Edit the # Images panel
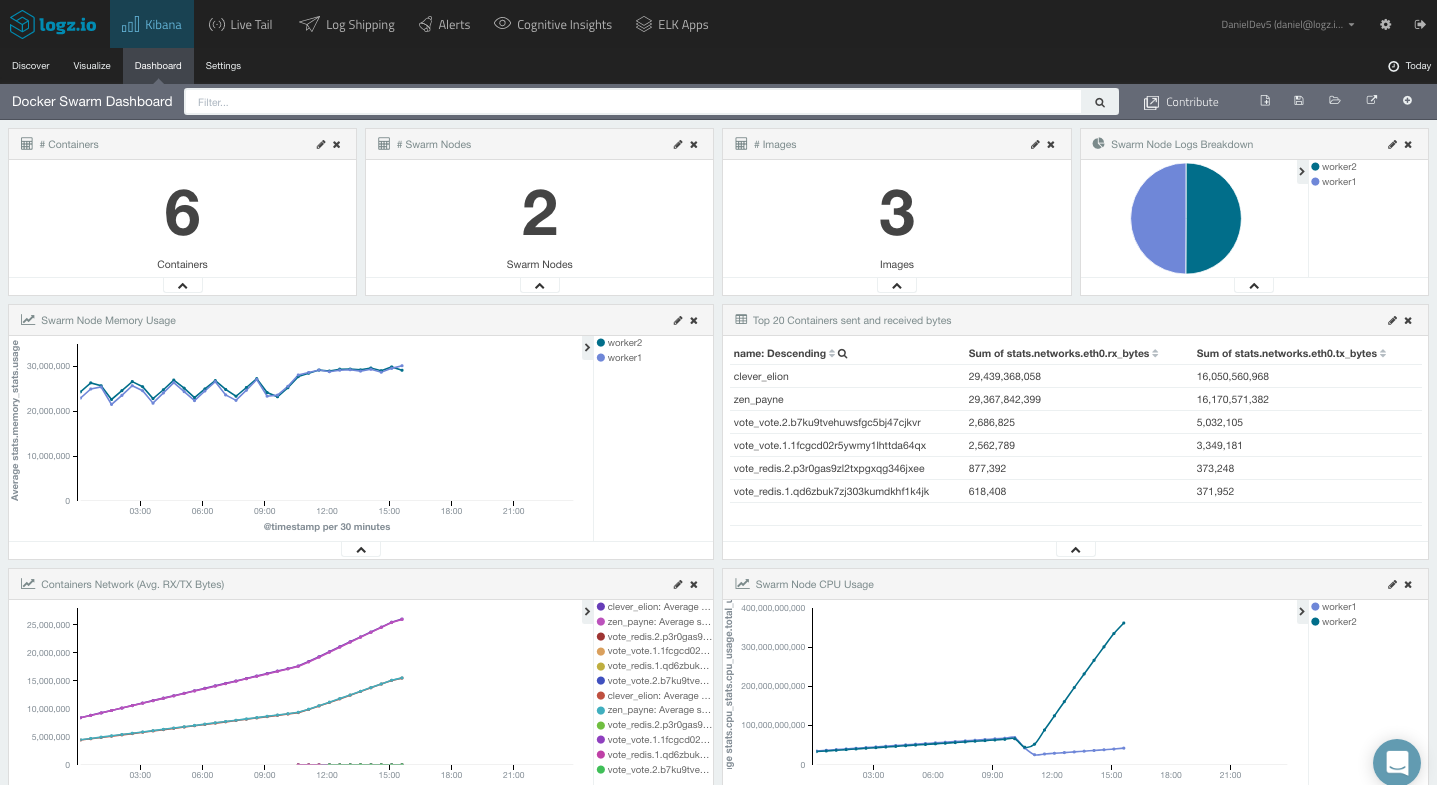1437x785 pixels. coord(1035,144)
